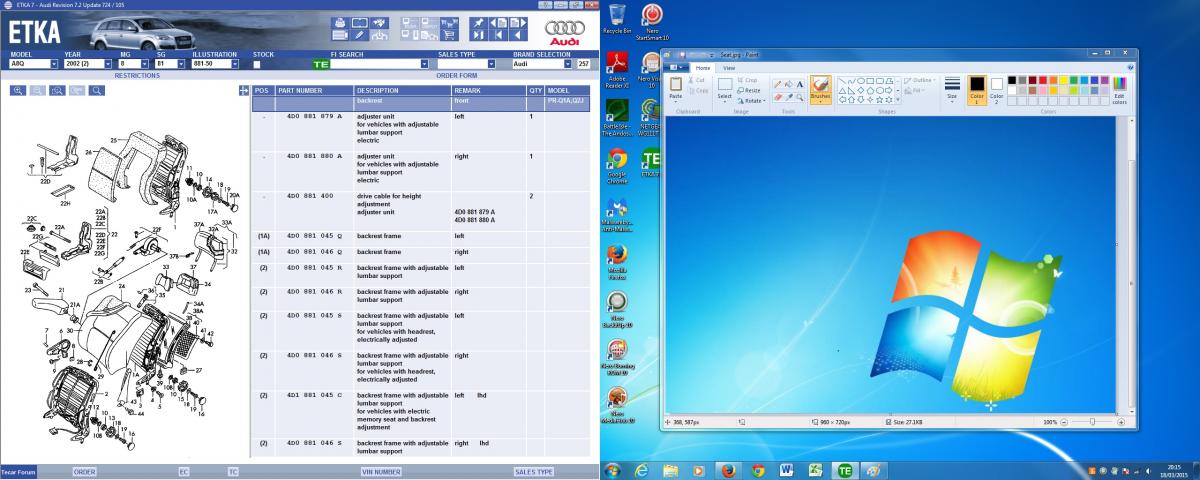Switch to the View tab in Paint
Image resolution: width=1200 pixels, height=480 pixels.
(x=729, y=68)
